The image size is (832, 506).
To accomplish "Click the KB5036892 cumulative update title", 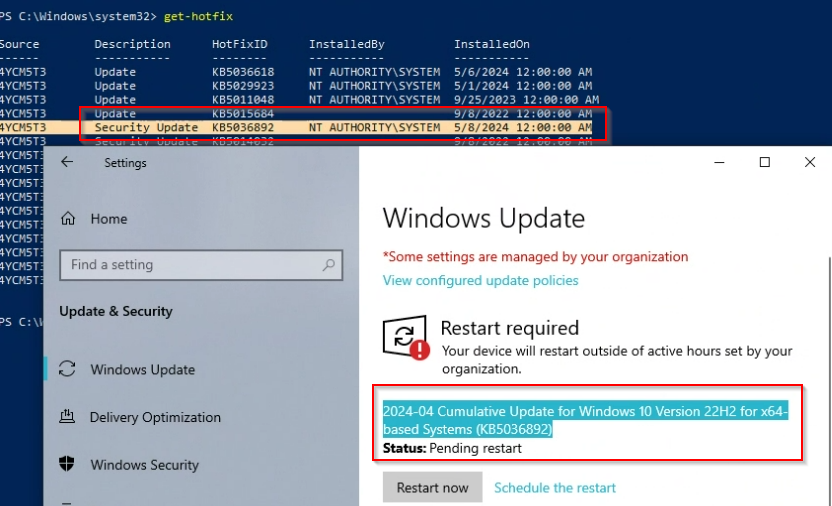I will pos(585,420).
